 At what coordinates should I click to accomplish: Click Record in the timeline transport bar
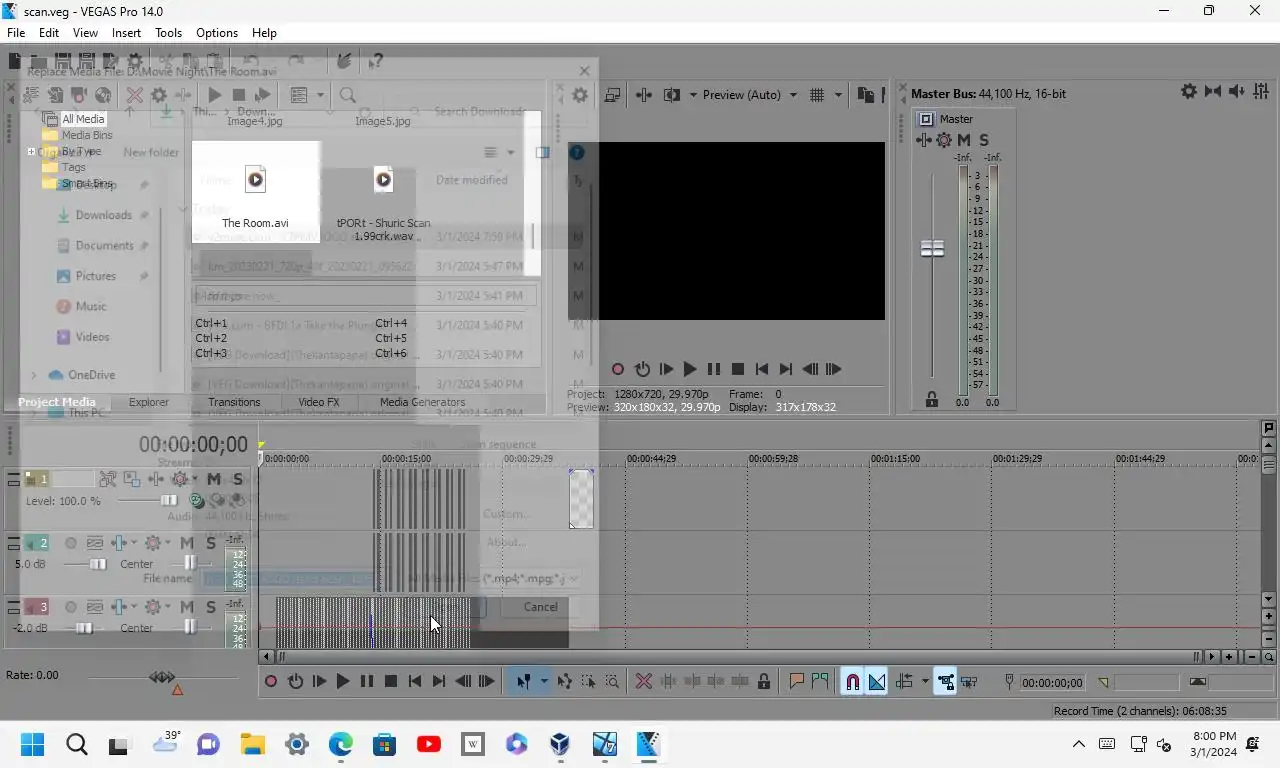click(271, 682)
